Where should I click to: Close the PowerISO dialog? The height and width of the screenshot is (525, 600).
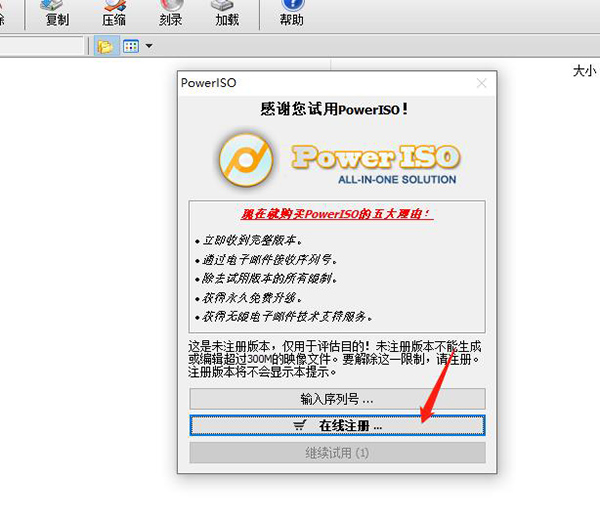click(481, 83)
